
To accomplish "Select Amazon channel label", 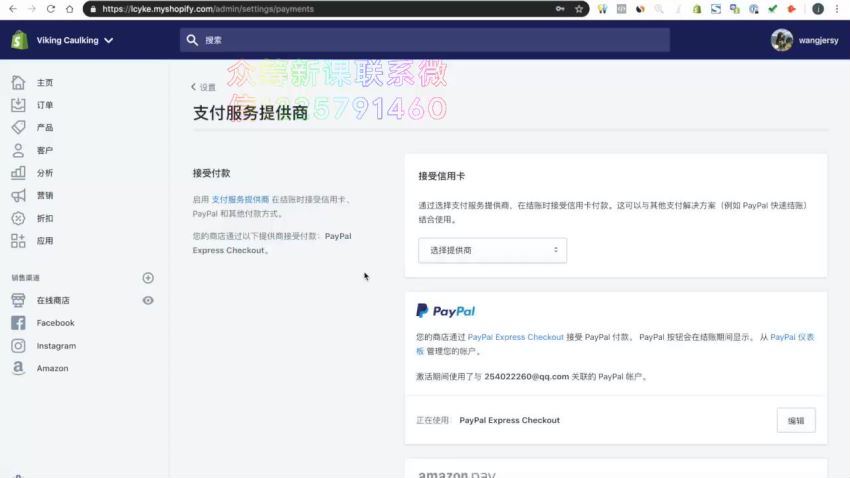I will [53, 369].
